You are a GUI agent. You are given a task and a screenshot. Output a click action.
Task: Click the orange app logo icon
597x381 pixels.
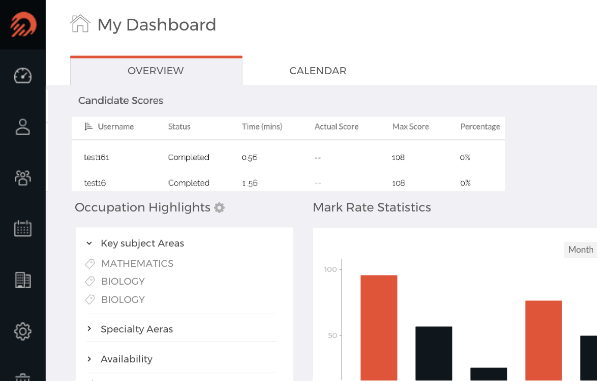(23, 25)
